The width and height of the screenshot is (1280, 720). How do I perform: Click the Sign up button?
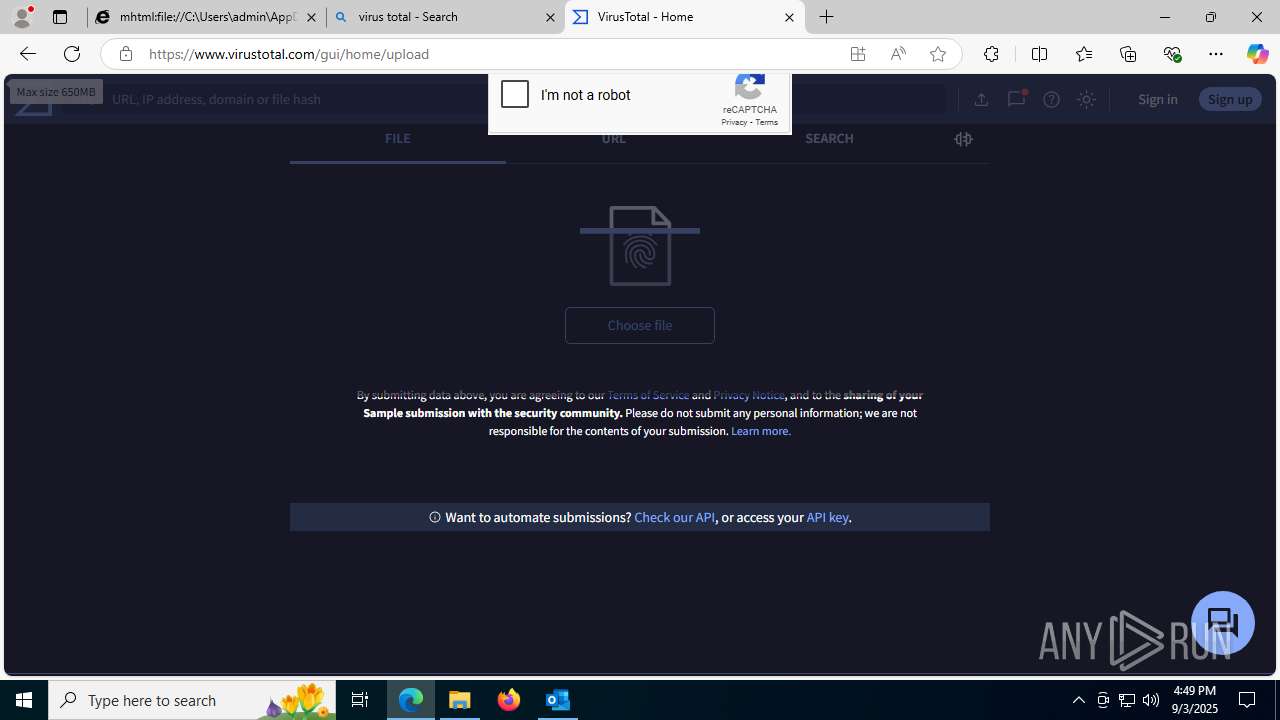pyautogui.click(x=1230, y=99)
